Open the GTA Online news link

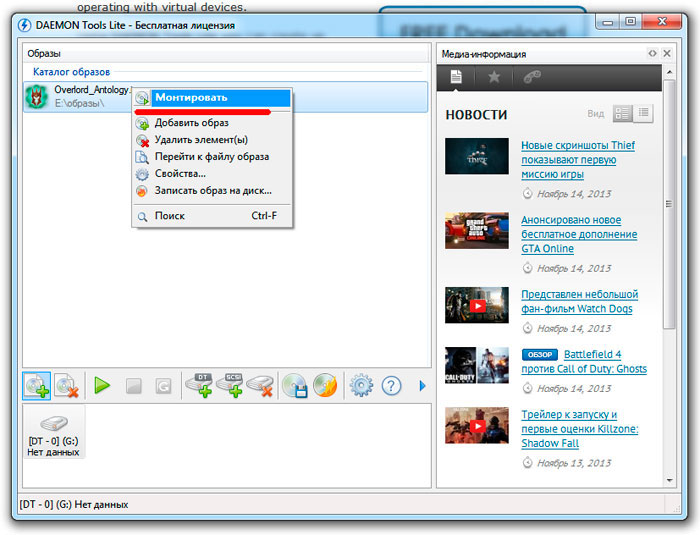579,234
